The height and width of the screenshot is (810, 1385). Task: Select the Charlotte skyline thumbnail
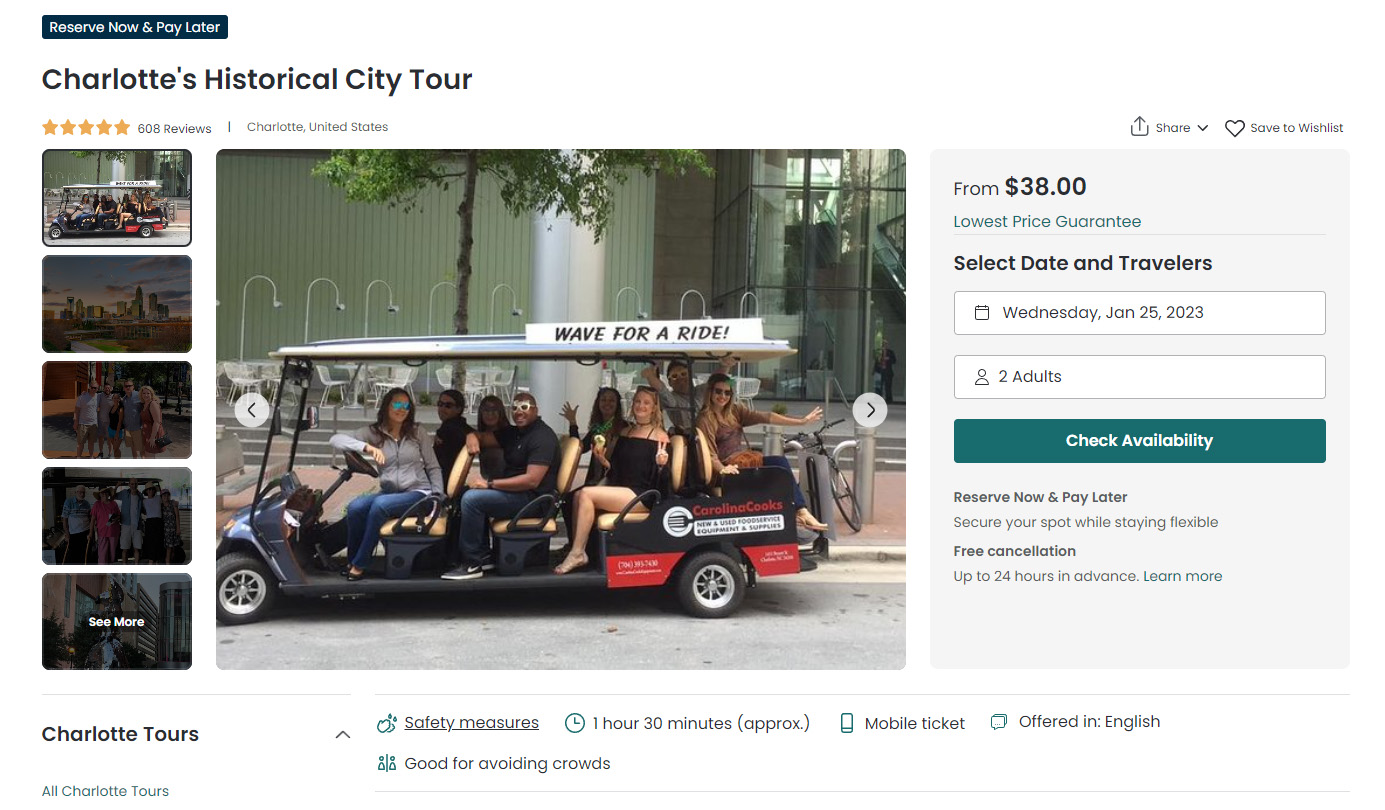116,304
